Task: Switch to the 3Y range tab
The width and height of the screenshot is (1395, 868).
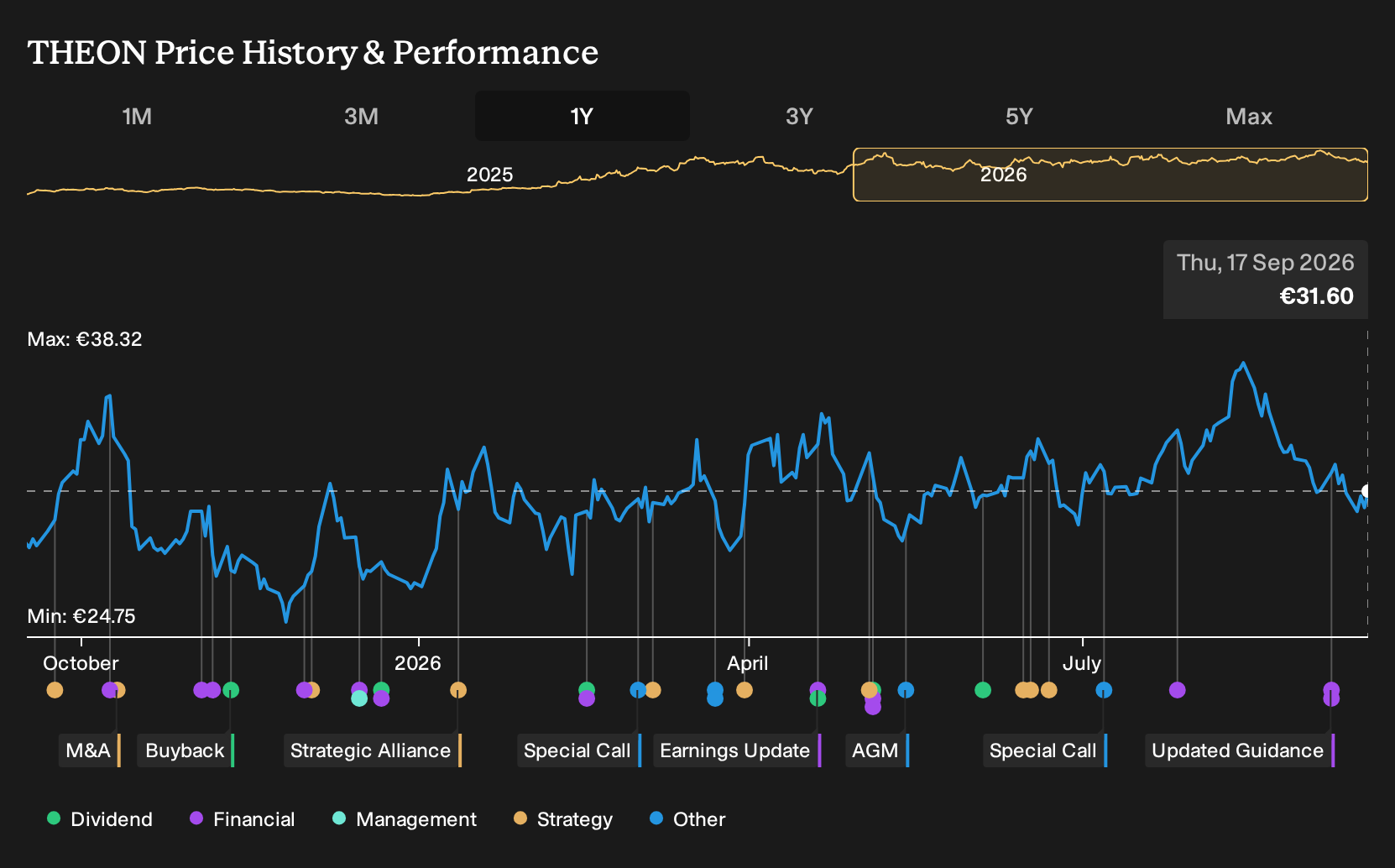Action: click(799, 116)
